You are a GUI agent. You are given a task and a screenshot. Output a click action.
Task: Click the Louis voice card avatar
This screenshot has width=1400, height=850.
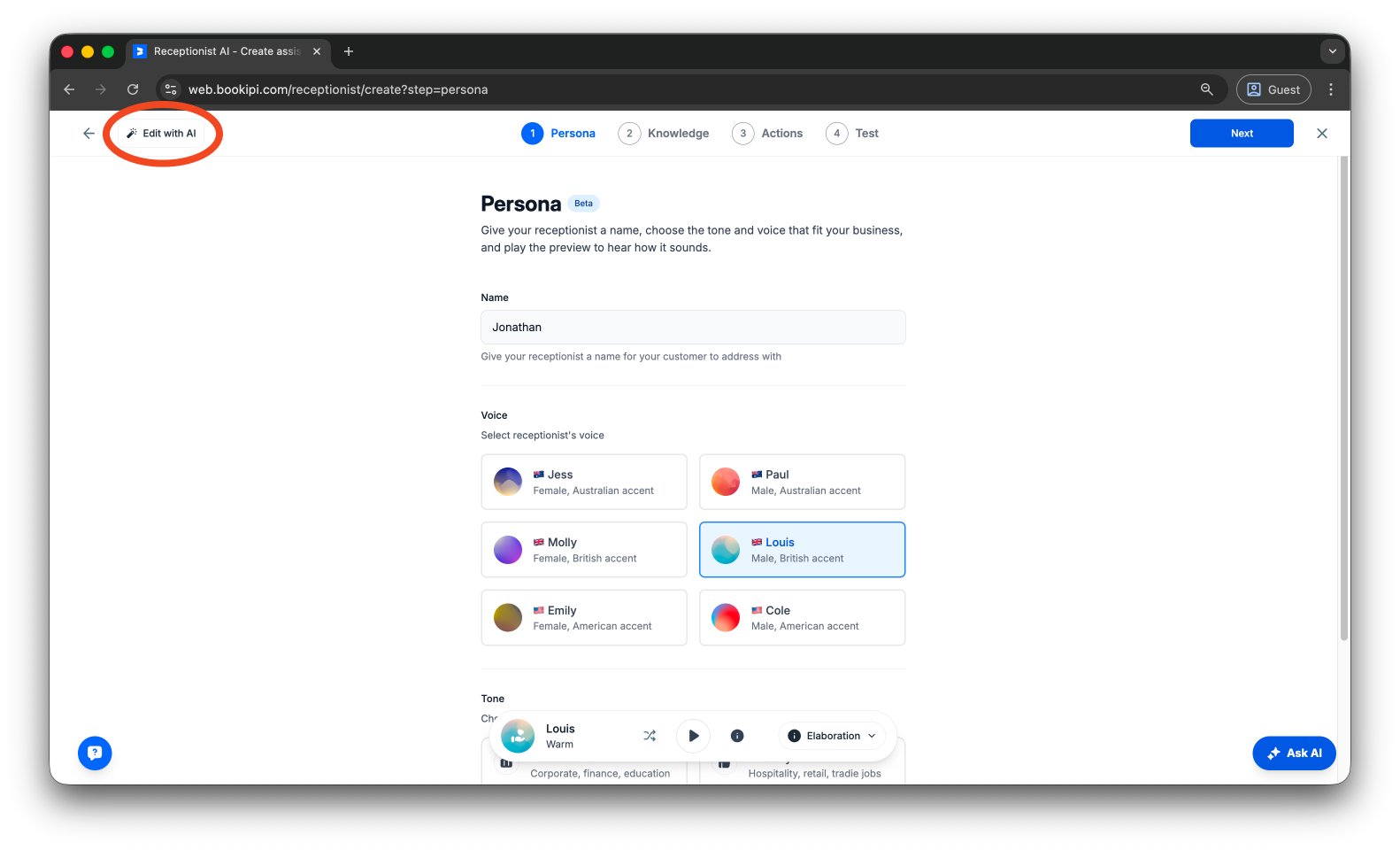coord(726,550)
